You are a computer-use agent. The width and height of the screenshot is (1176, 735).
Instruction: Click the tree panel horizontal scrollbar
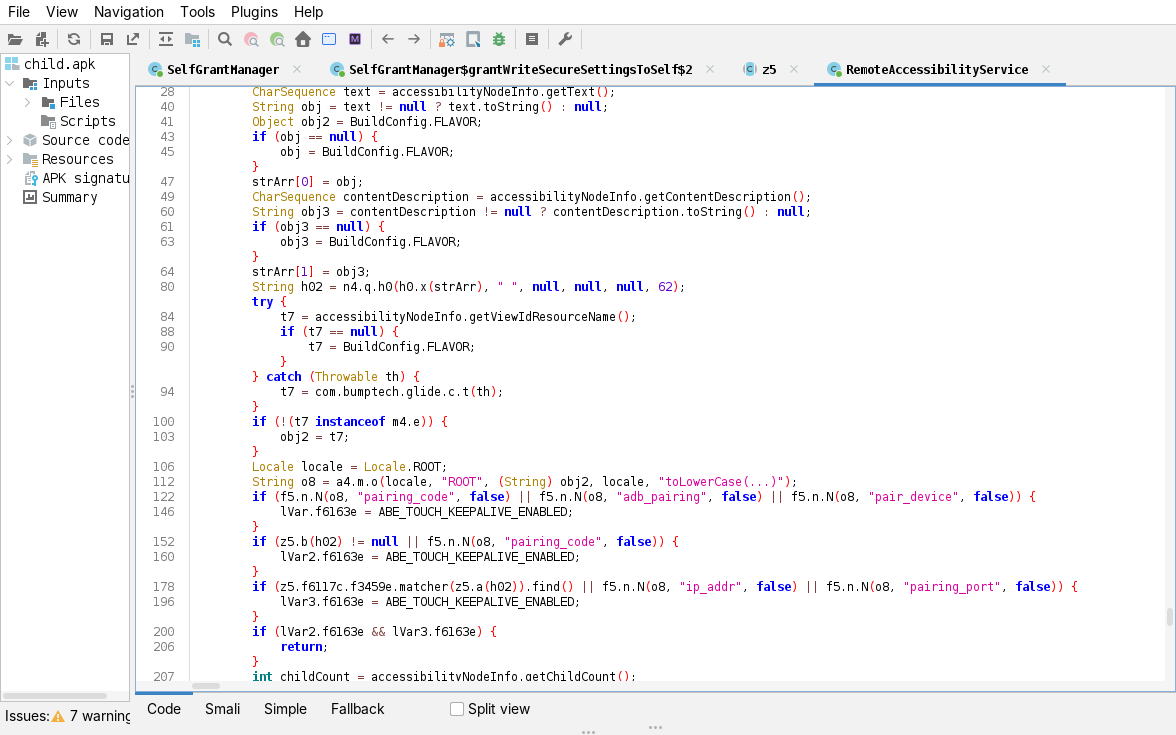click(x=55, y=696)
